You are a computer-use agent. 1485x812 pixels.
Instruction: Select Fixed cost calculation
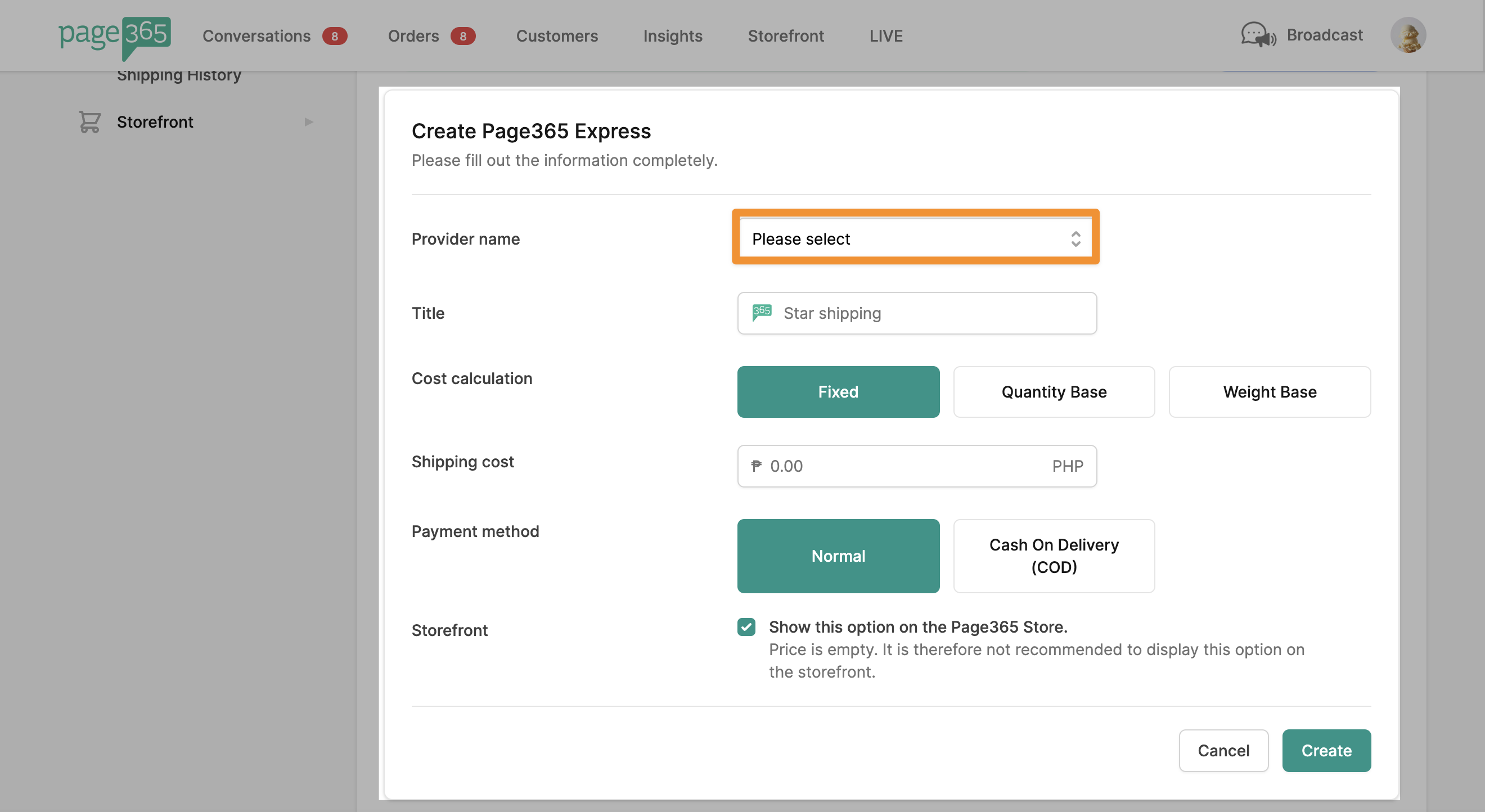point(838,391)
